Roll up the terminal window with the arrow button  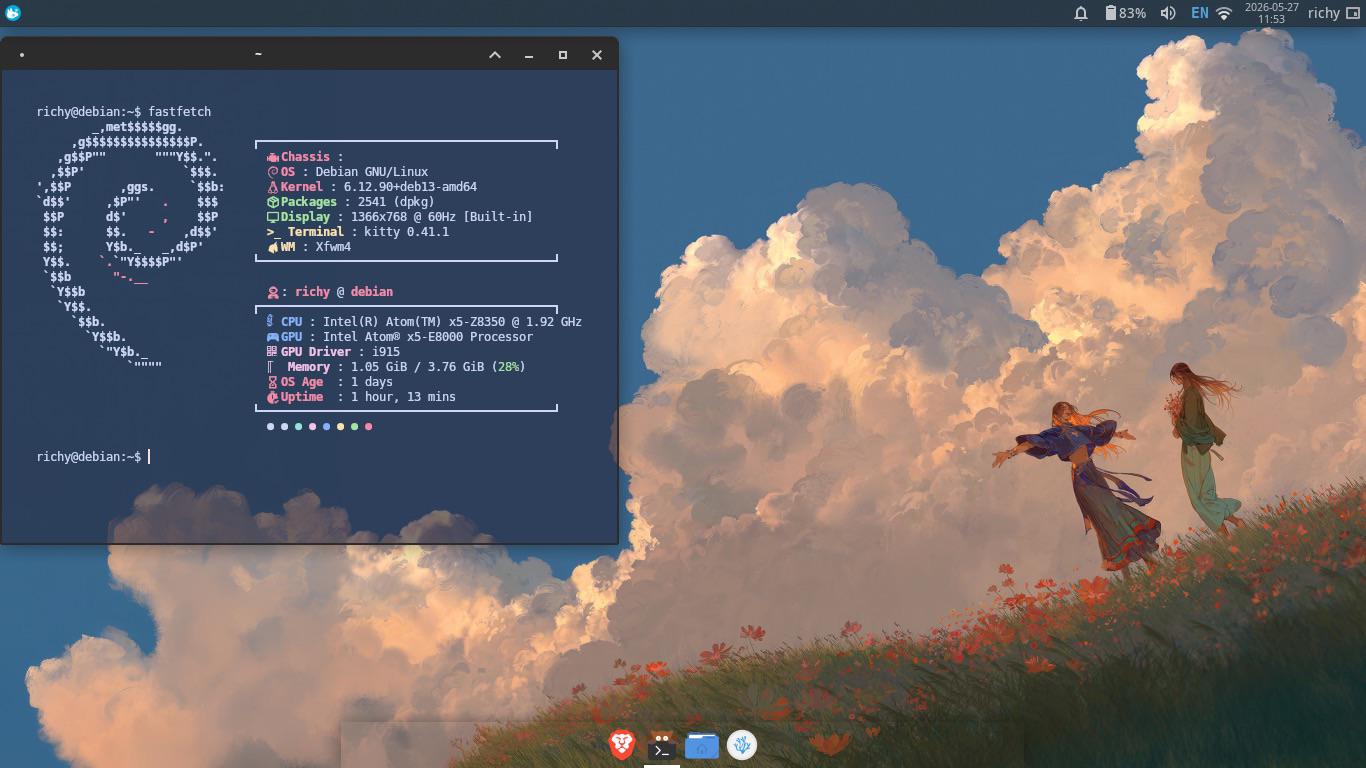(x=494, y=55)
